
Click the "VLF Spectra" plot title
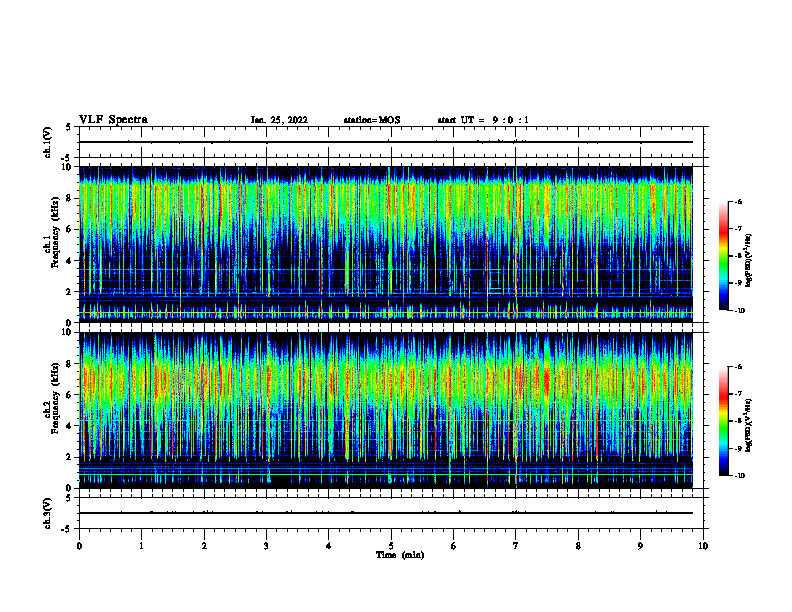113,120
